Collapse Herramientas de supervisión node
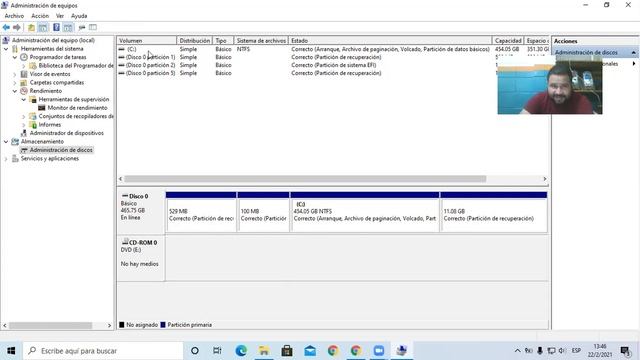Image resolution: width=640 pixels, height=360 pixels. [x=24, y=100]
